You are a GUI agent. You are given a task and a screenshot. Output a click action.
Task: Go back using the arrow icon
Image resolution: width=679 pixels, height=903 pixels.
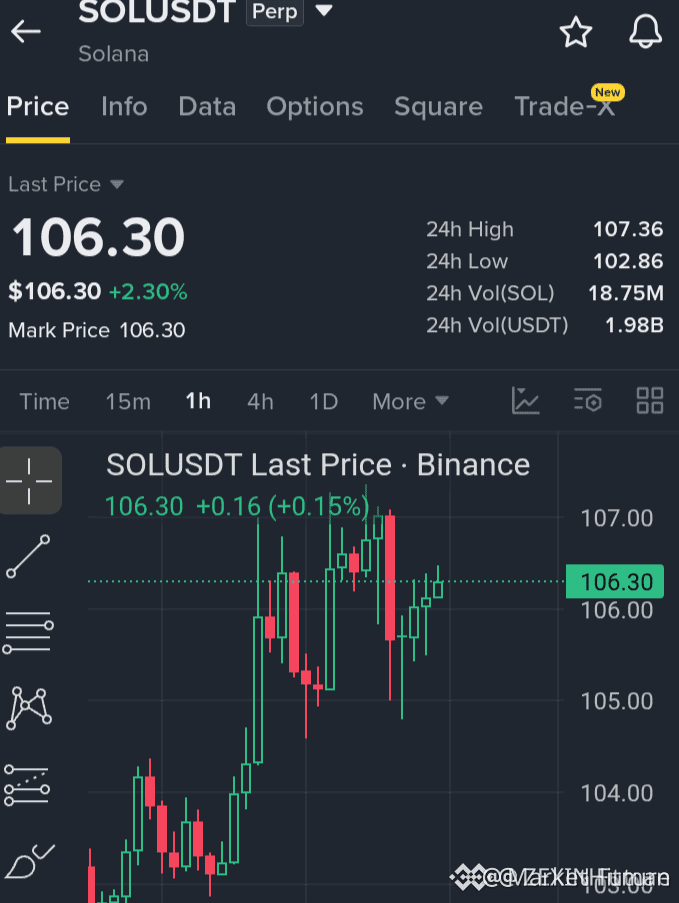pyautogui.click(x=26, y=31)
